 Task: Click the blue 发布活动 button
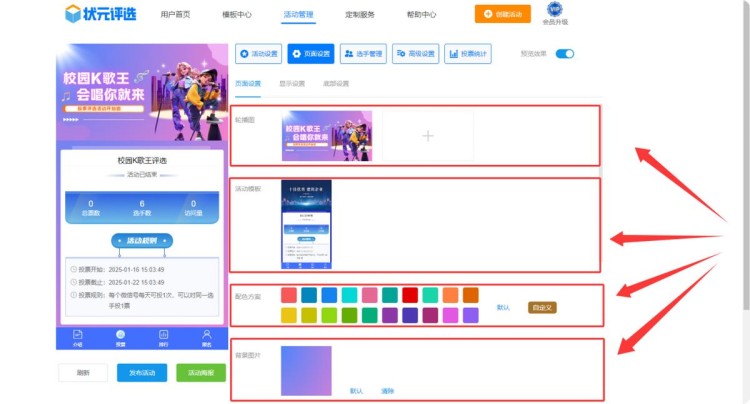(142, 372)
